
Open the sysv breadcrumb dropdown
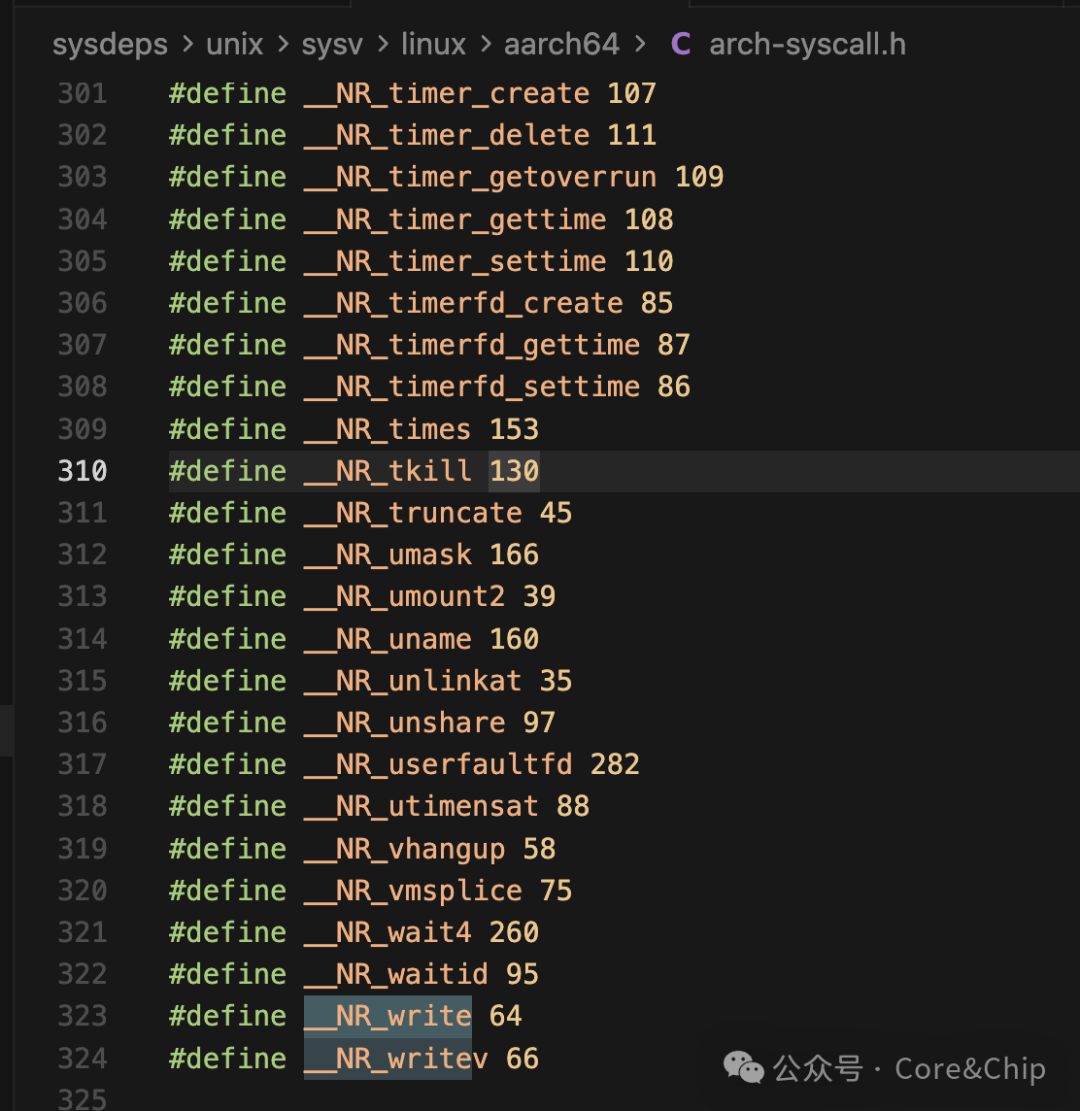(x=331, y=44)
